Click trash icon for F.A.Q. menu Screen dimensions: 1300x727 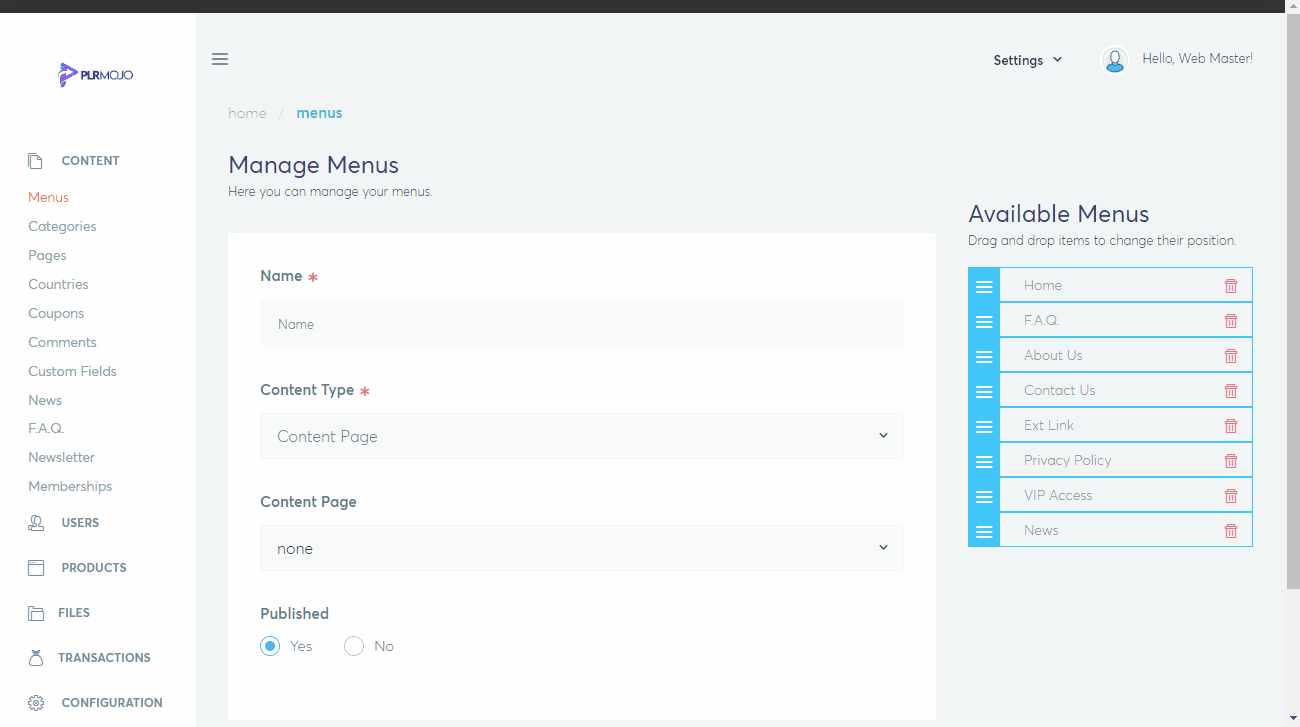(1230, 321)
